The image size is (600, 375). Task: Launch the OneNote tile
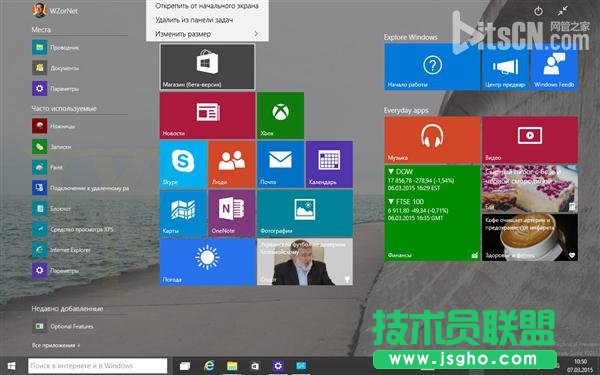click(x=232, y=213)
